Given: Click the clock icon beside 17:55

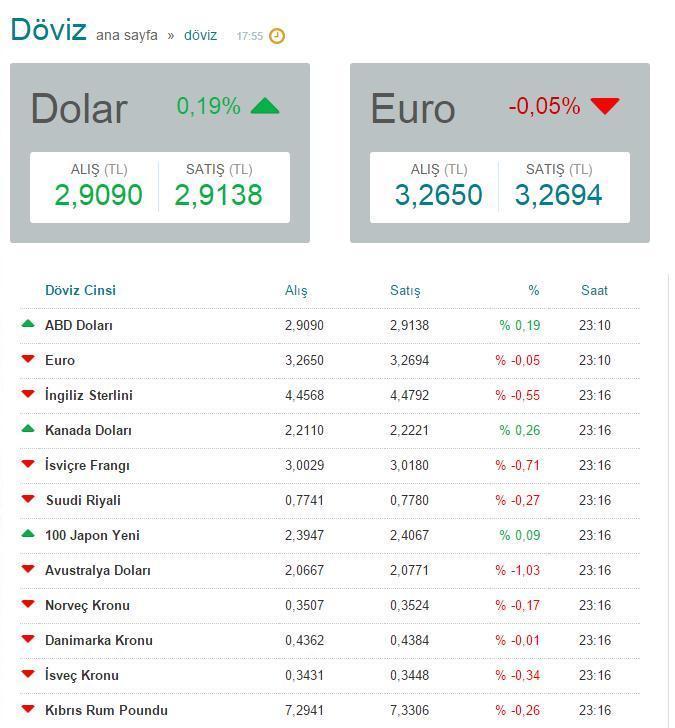Looking at the screenshot, I should [277, 36].
